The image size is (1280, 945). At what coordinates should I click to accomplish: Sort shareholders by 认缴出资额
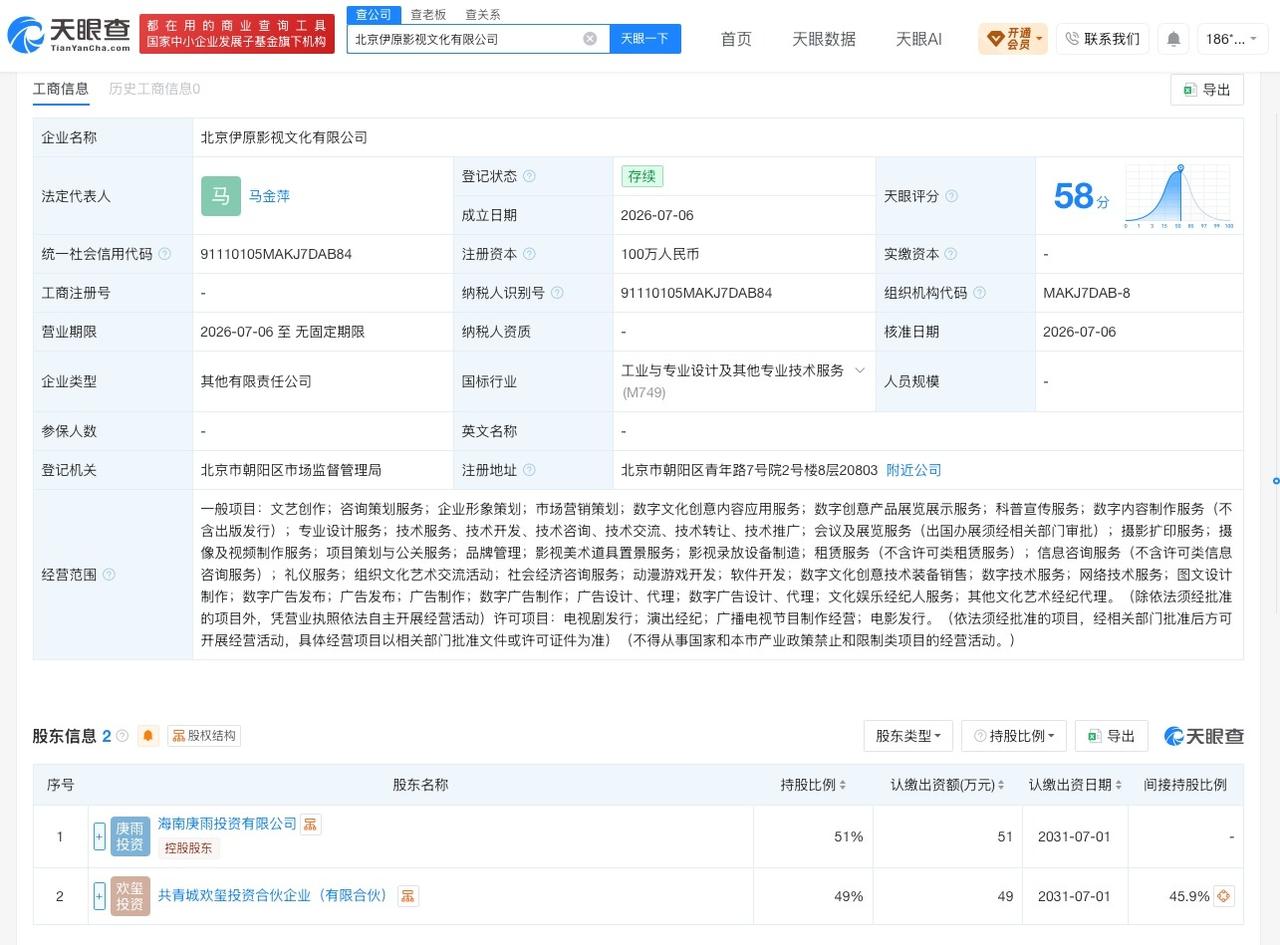coord(1001,785)
